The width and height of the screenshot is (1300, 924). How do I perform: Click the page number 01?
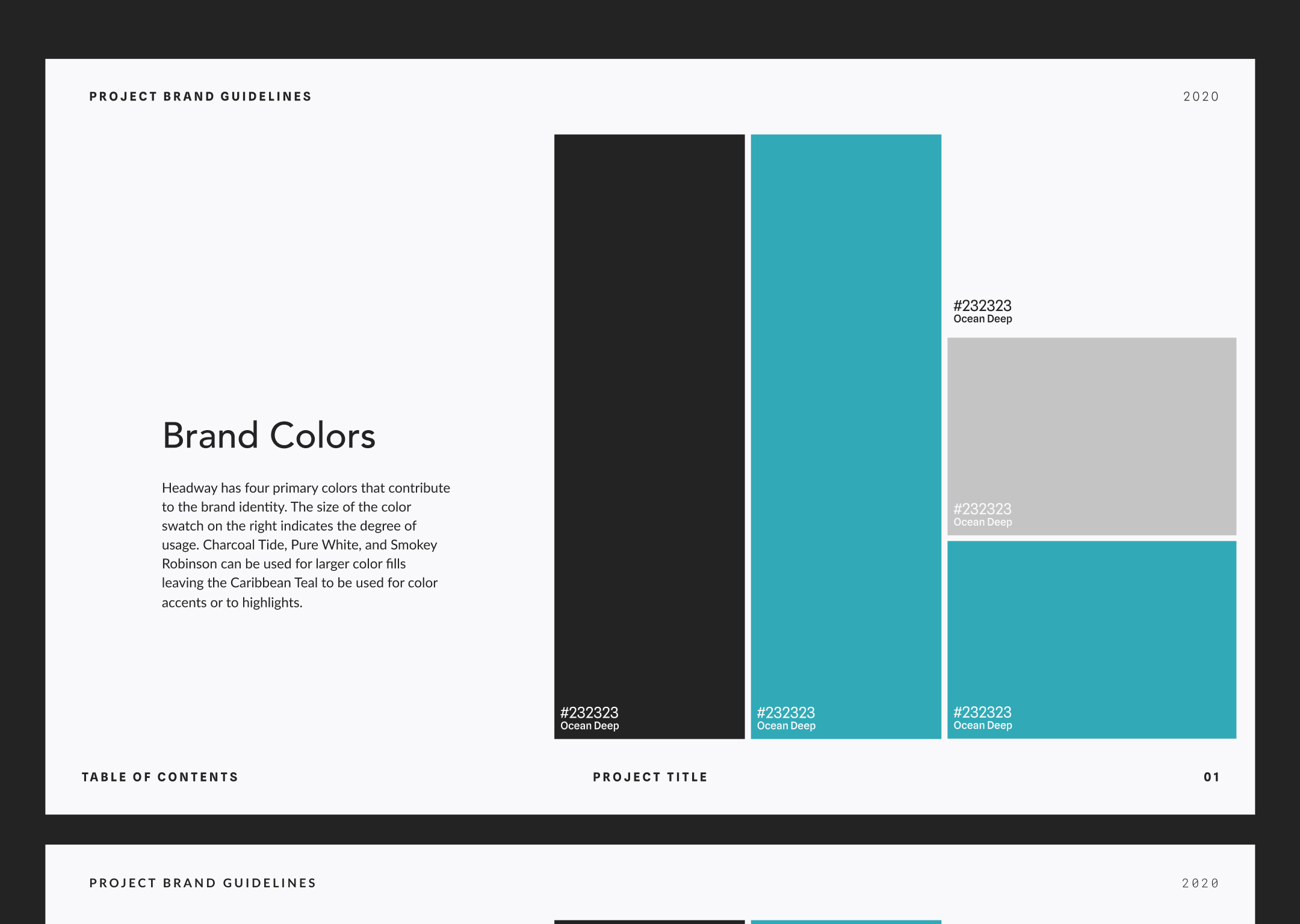[1212, 777]
